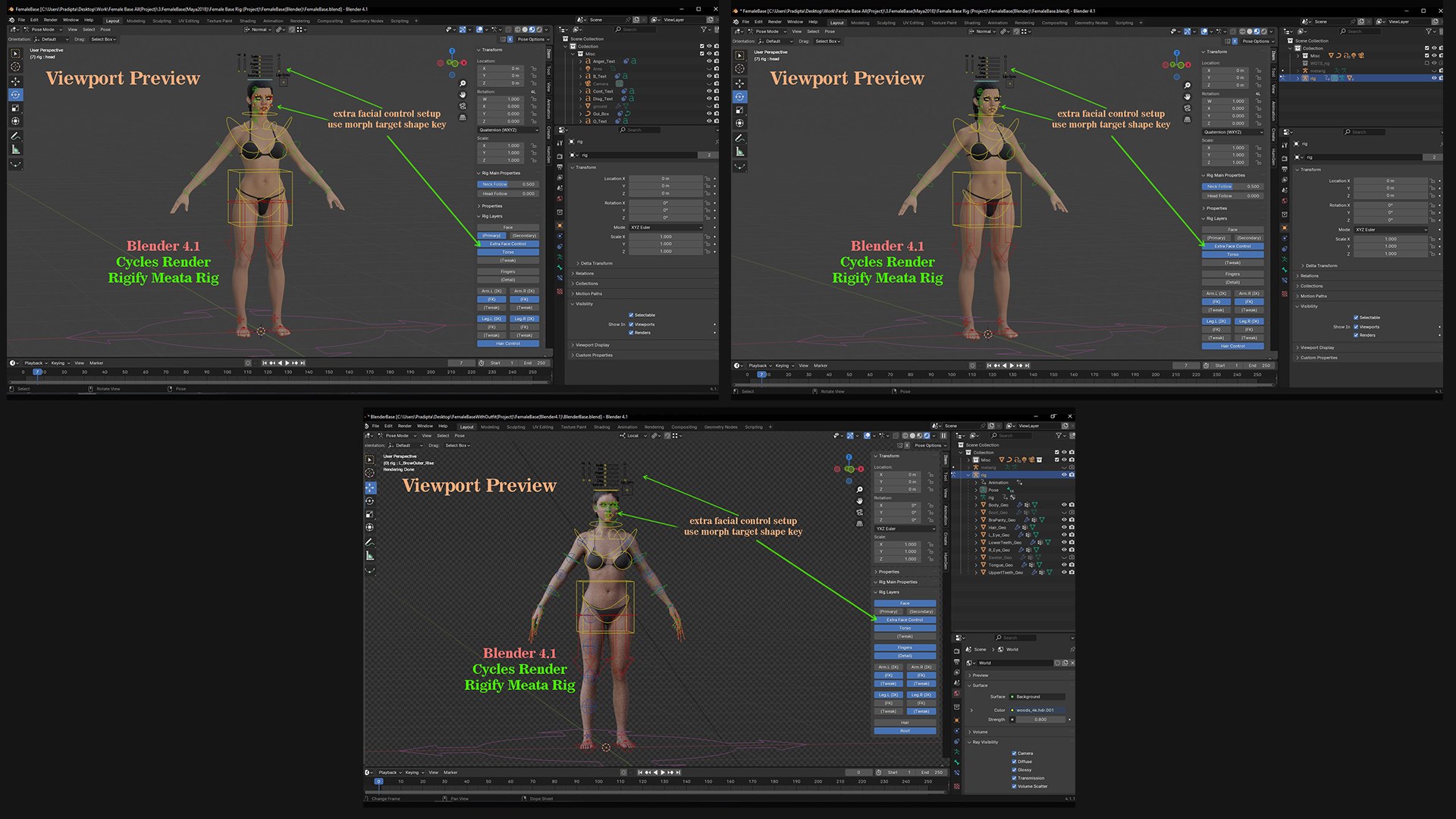The height and width of the screenshot is (819, 1456).
Task: Jump to end frame in bottom window timeline
Action: (677, 772)
